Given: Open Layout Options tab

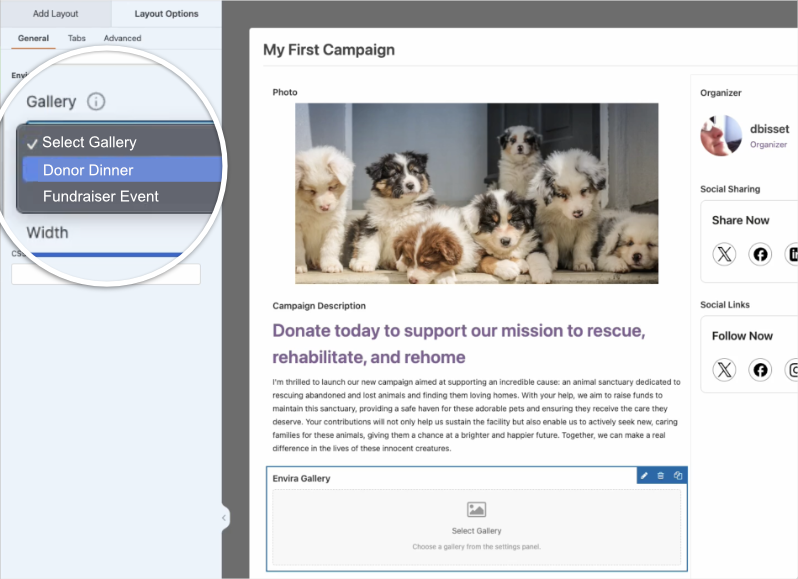Looking at the screenshot, I should click(166, 14).
